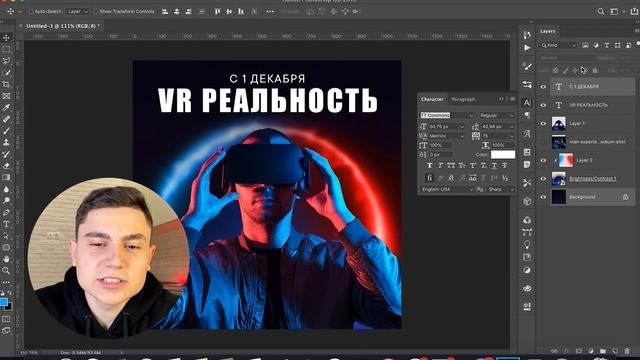The width and height of the screenshot is (640, 360).
Task: Select the Clone Stamp tool
Action: [6, 142]
